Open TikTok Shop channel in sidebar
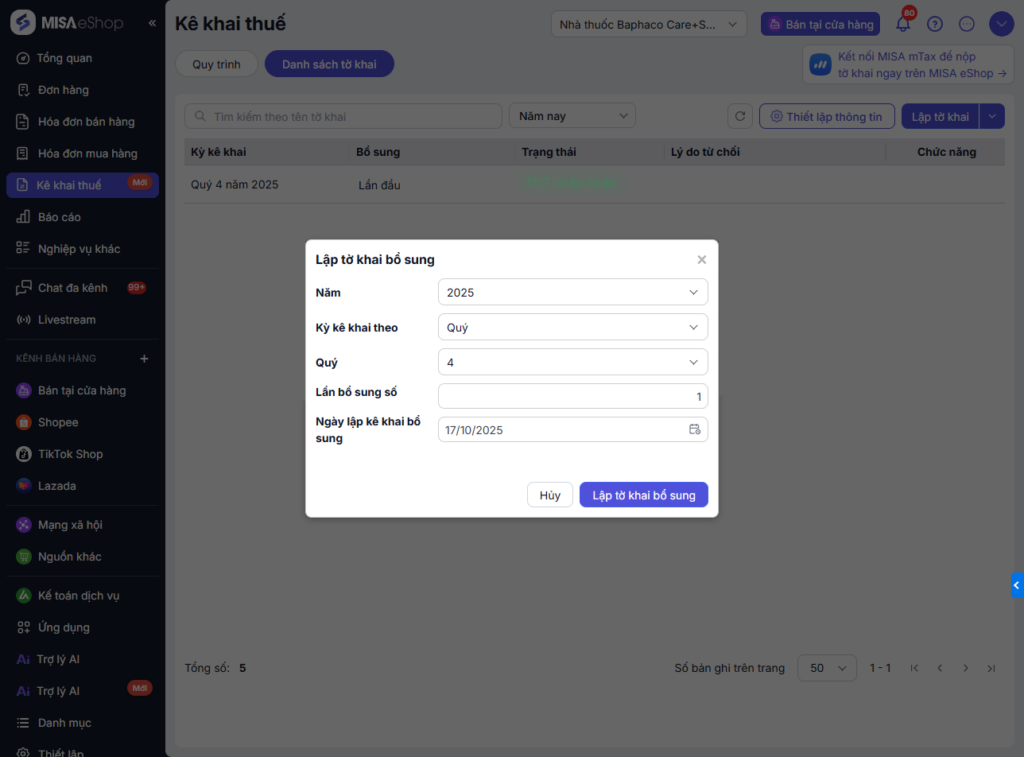The height and width of the screenshot is (757, 1024). pos(70,454)
